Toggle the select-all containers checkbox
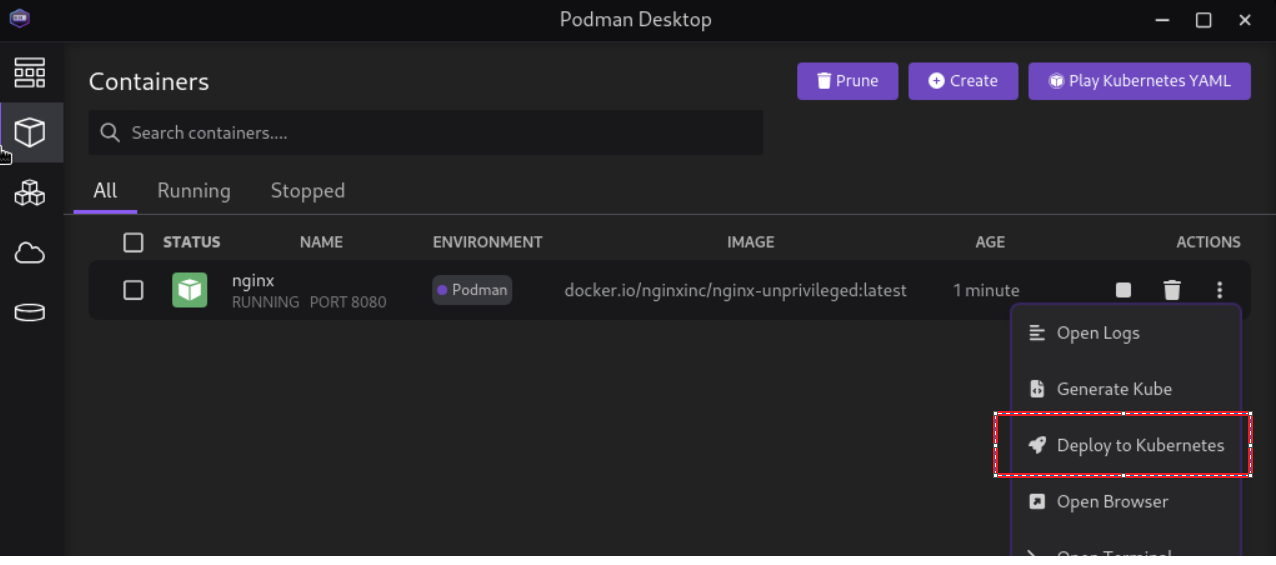This screenshot has height=565, width=1276. [133, 242]
